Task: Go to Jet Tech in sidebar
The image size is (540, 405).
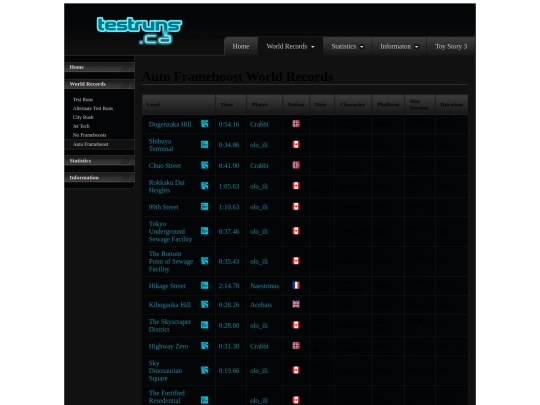Action: point(81,126)
